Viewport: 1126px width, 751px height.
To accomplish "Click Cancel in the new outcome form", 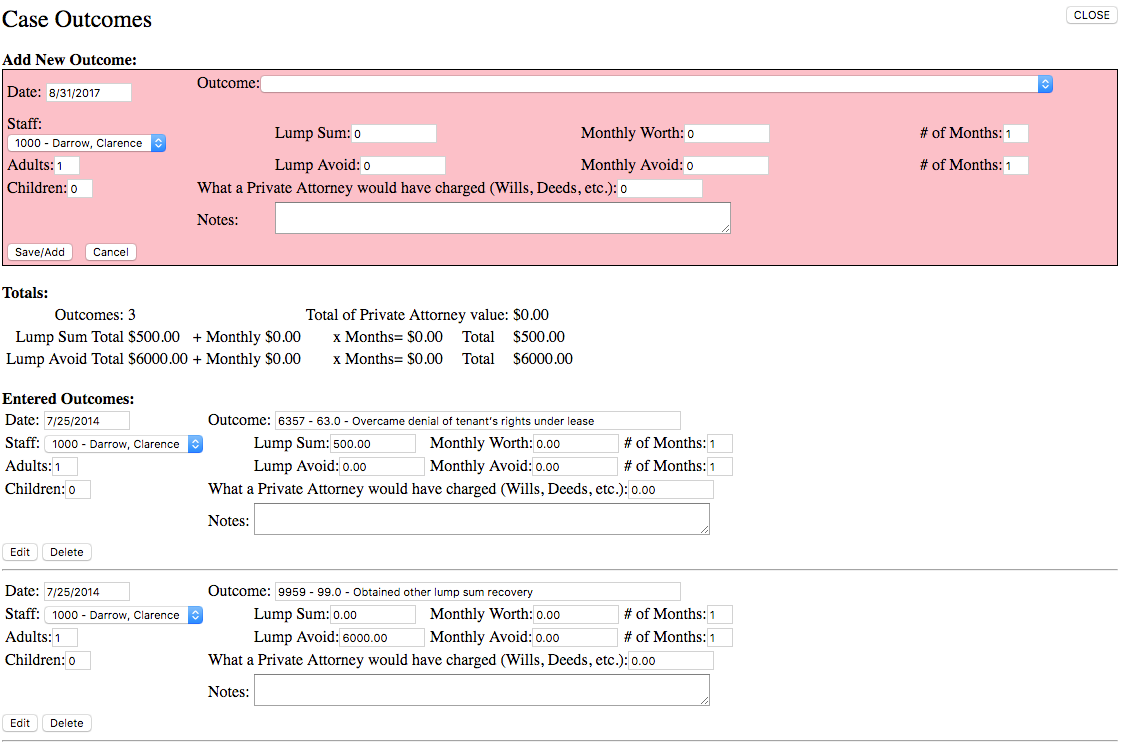I will (110, 252).
